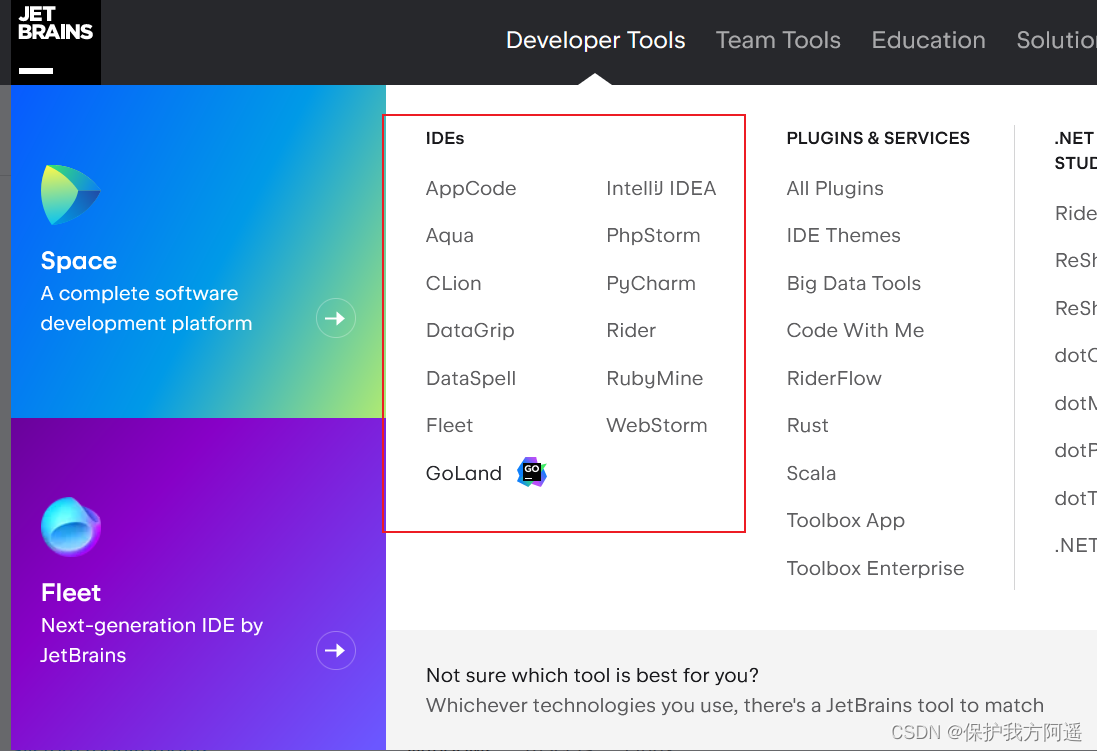Click the arrow button on Fleet card
1097x751 pixels.
(336, 650)
